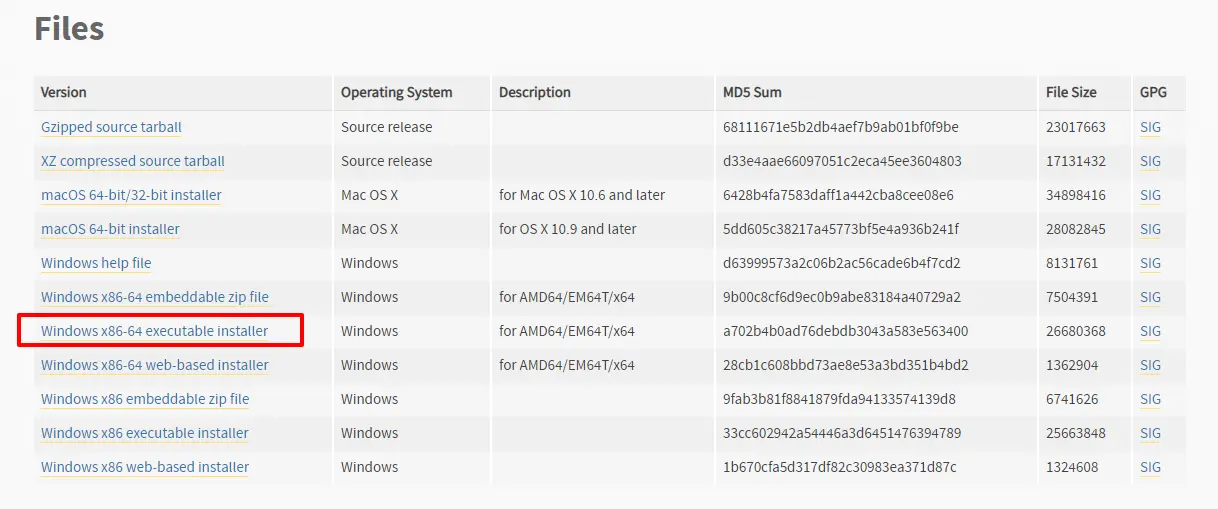1218x509 pixels.
Task: Open the Gzipped source tarball link
Action: pos(111,127)
